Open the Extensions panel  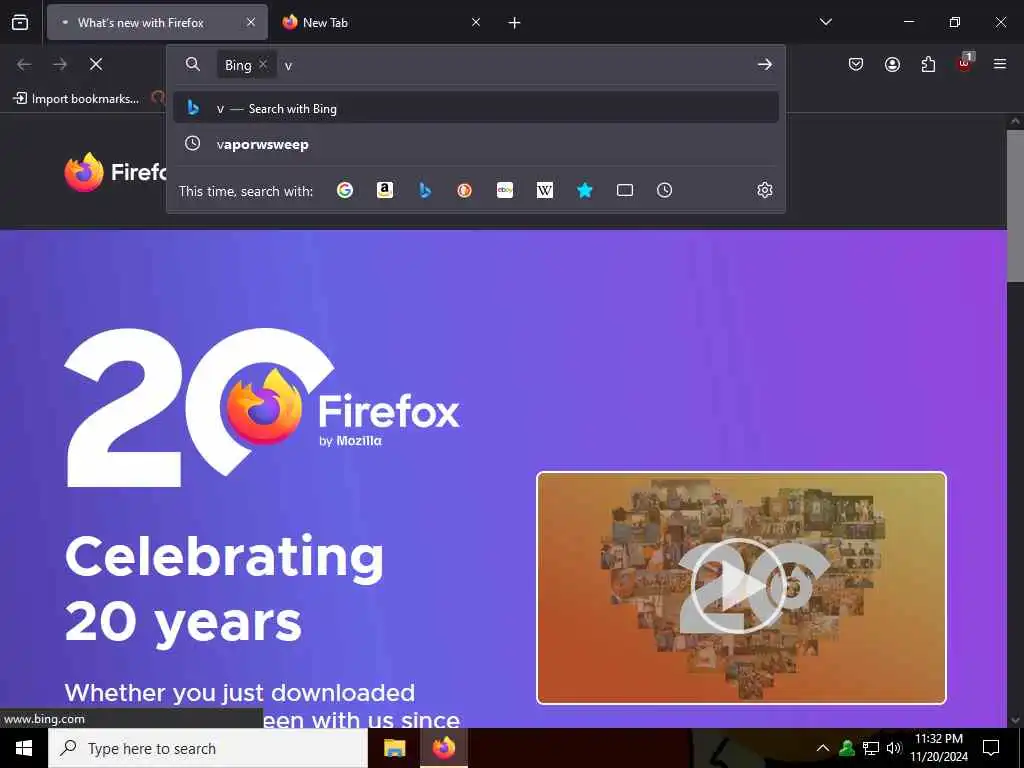point(928,64)
